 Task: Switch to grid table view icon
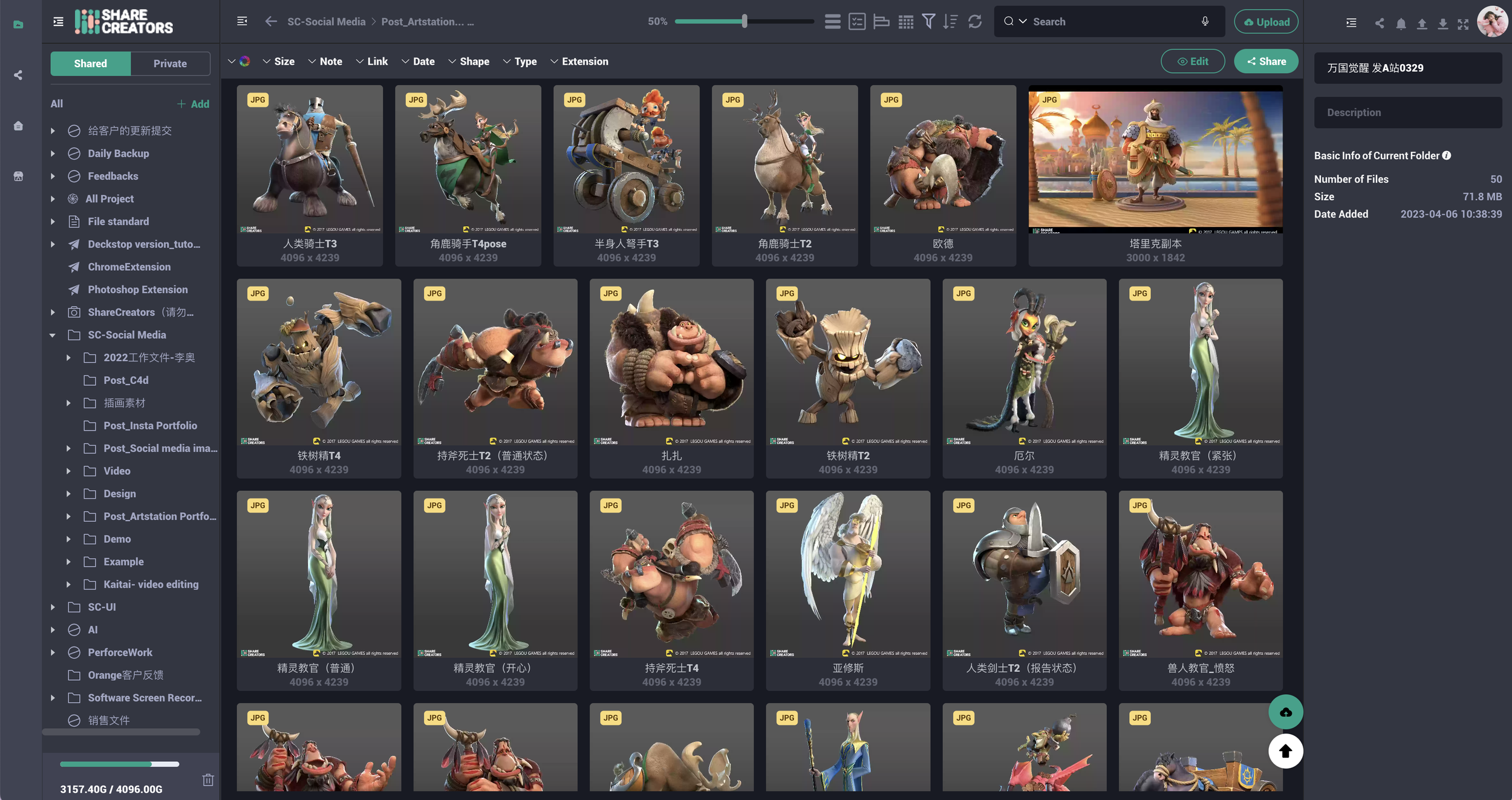coord(905,22)
